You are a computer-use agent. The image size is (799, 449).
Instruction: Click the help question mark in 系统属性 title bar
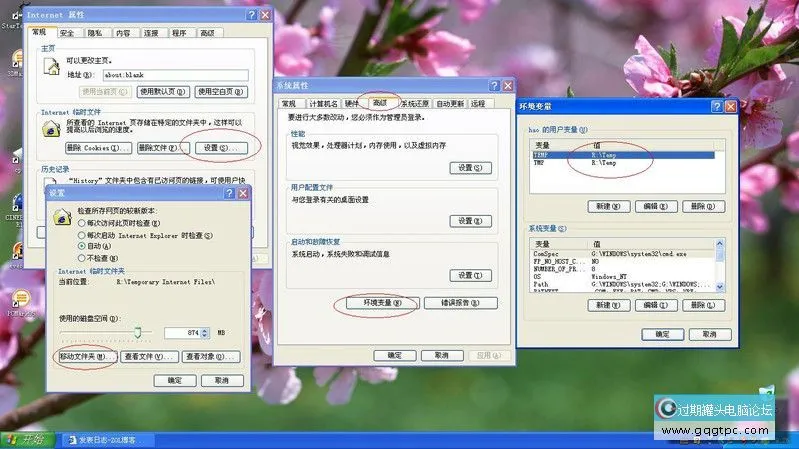click(x=494, y=86)
